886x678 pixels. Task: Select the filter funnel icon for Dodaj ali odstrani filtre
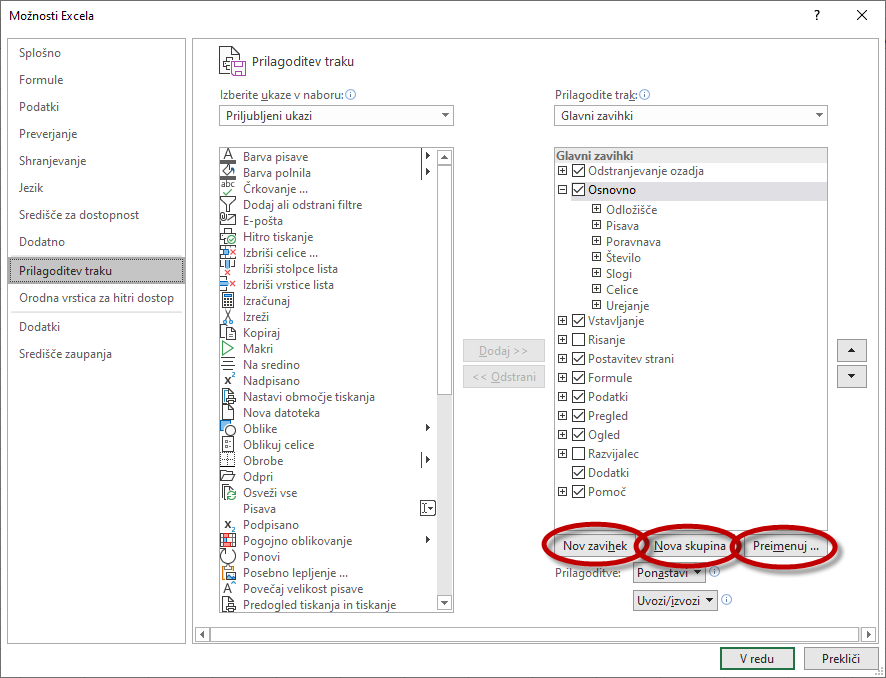click(x=228, y=205)
